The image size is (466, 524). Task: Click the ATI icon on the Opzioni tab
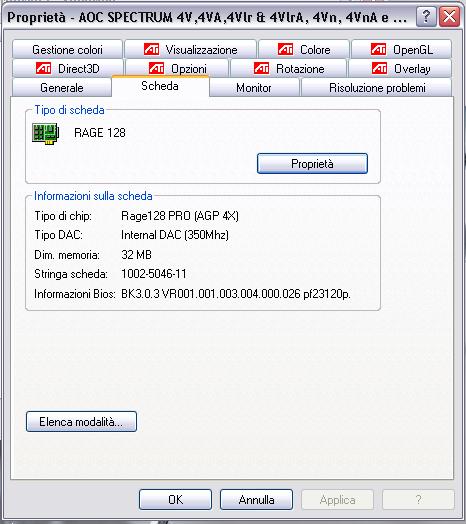pos(156,68)
